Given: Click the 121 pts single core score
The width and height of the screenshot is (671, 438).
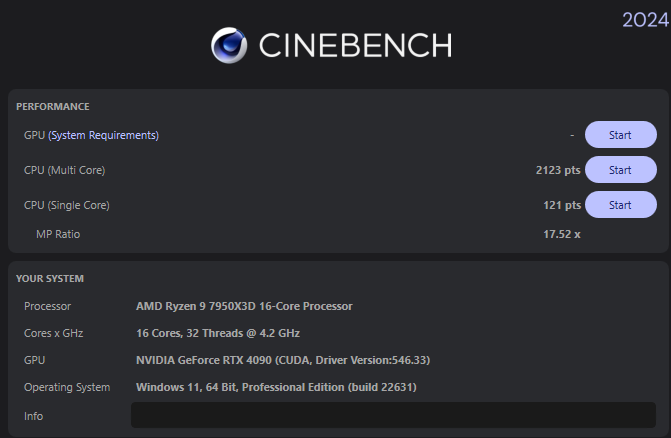Looking at the screenshot, I should coord(562,205).
